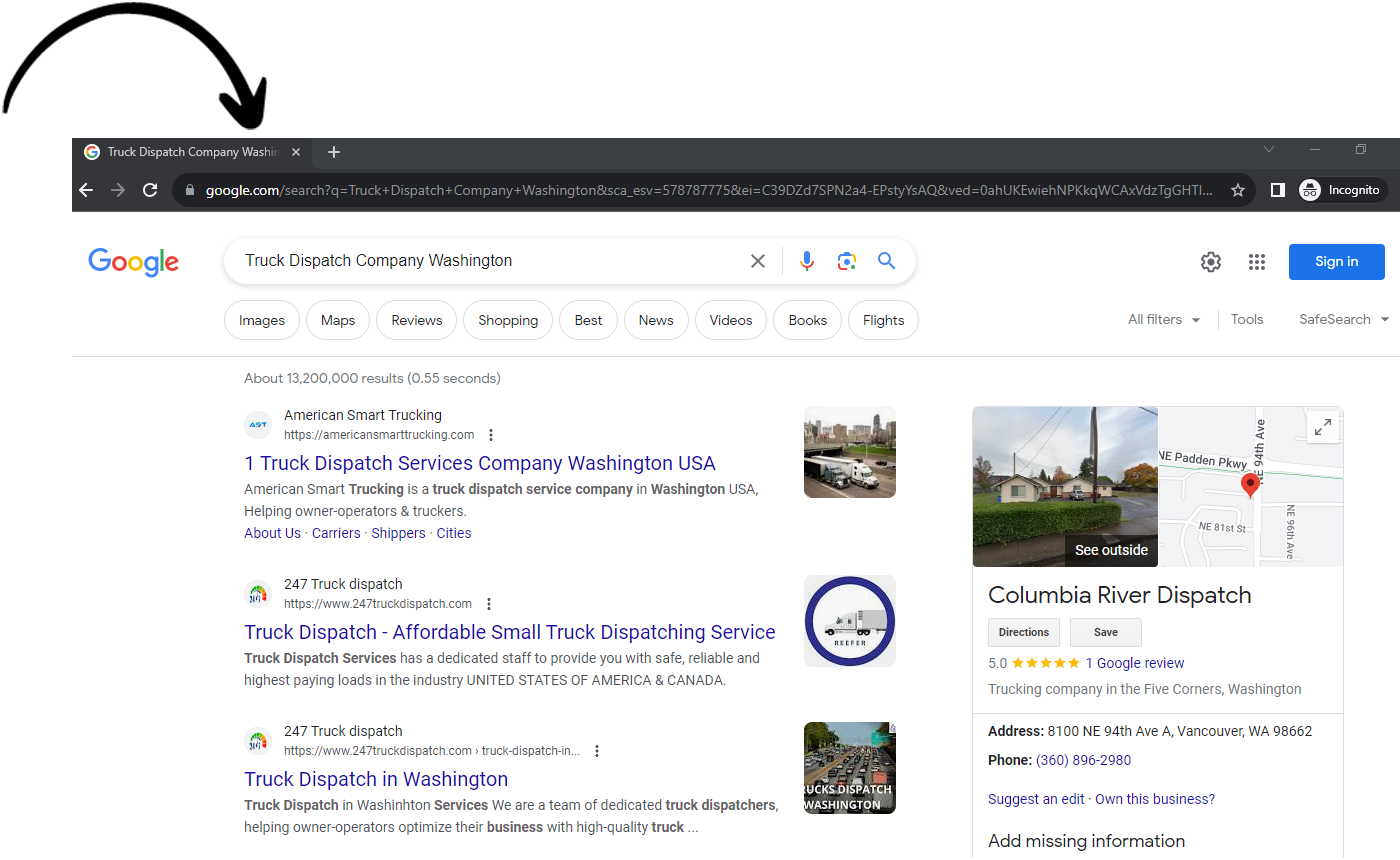This screenshot has height=860, width=1400.
Task: Expand the All filters dropdown
Action: point(1164,320)
